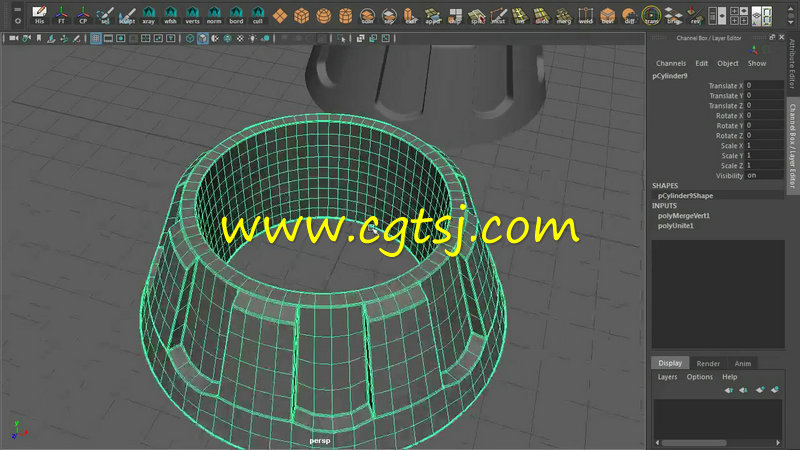This screenshot has width=800, height=450.
Task: Click the Rotate Y value field
Action: coord(764,126)
